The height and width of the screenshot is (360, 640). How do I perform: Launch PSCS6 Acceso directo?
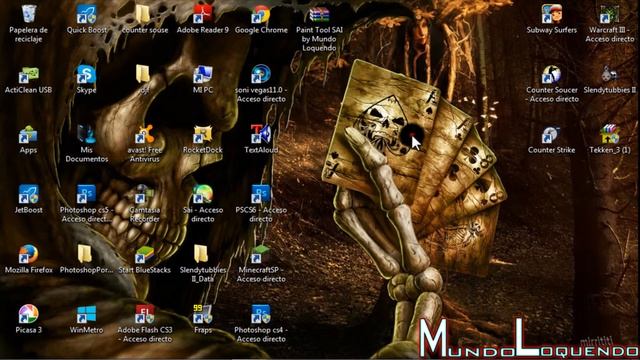[x=261, y=195]
